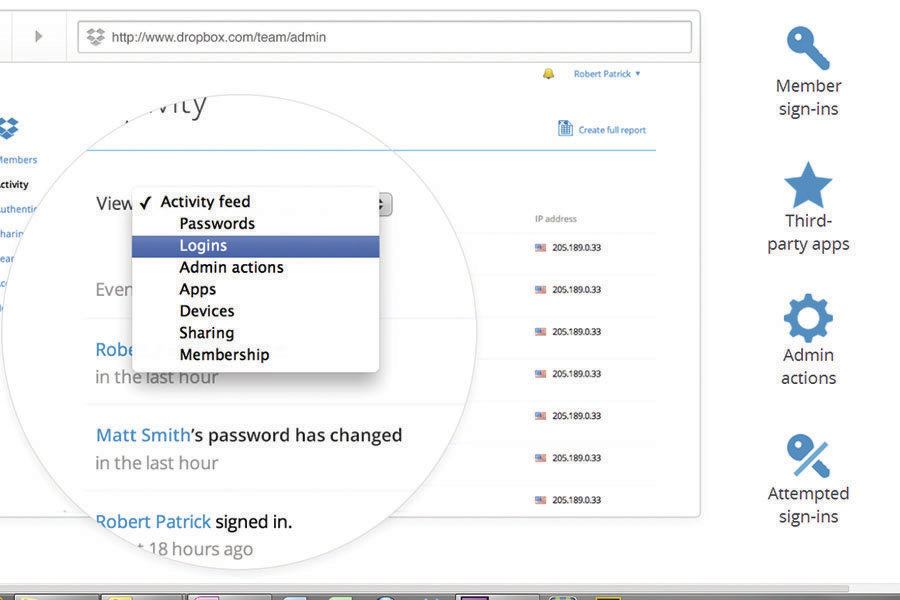The height and width of the screenshot is (600, 900).
Task: Click the Dropbox logo in sidebar
Action: tap(8, 128)
